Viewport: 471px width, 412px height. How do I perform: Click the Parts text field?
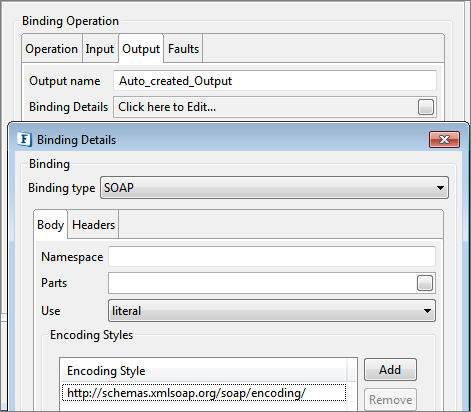262,283
